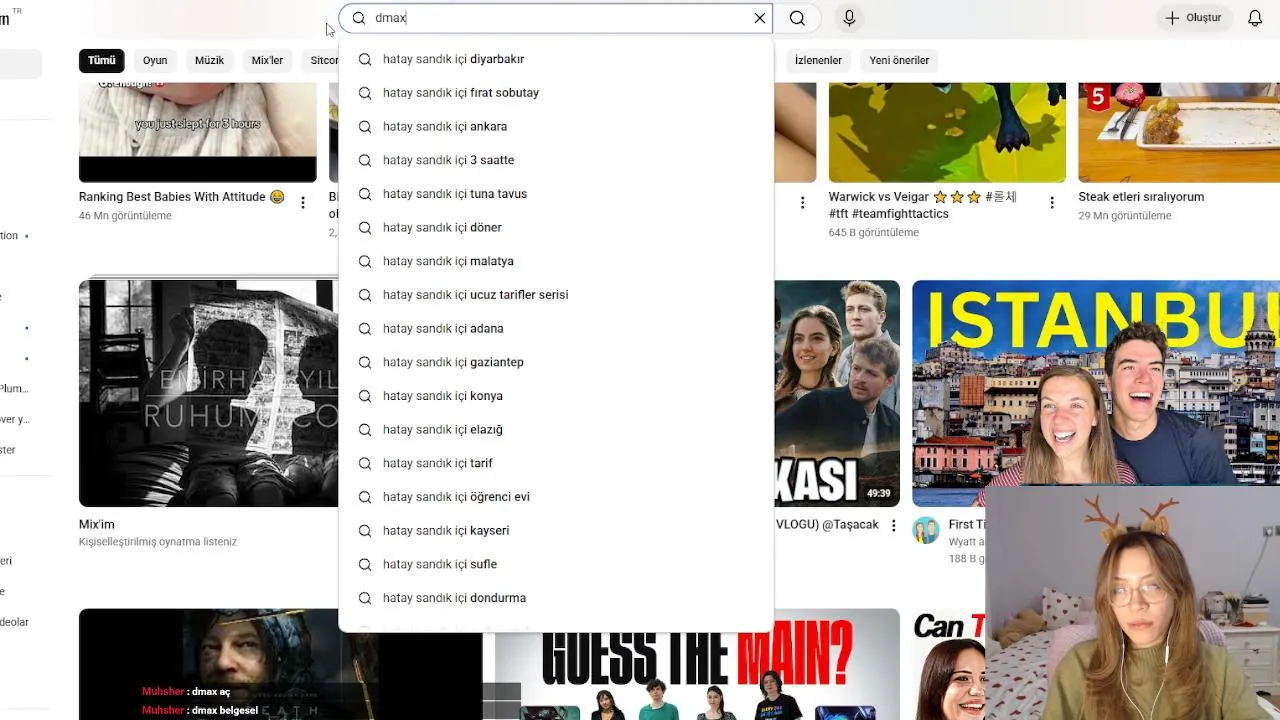Open the notifications bell

[x=1255, y=18]
